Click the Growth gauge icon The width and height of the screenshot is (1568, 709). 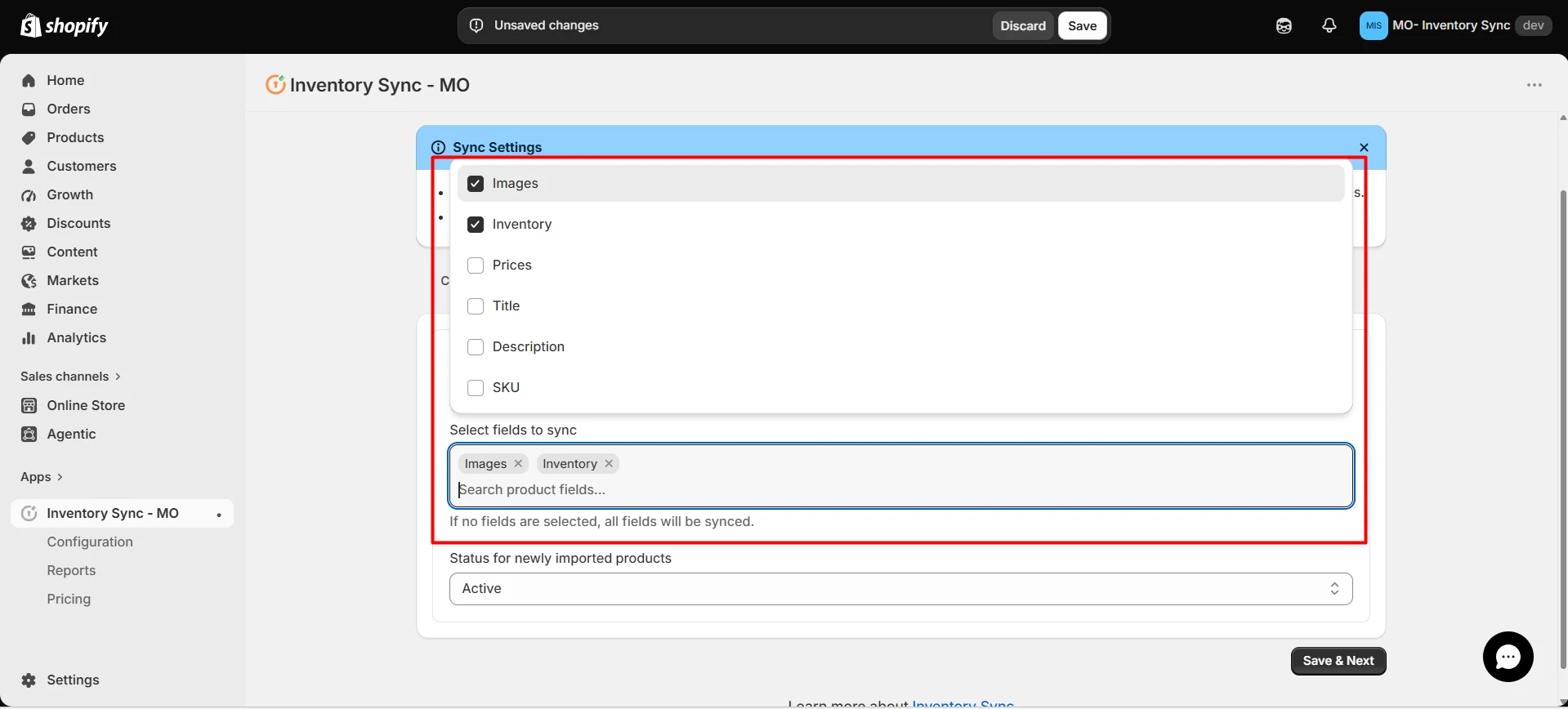[x=29, y=194]
